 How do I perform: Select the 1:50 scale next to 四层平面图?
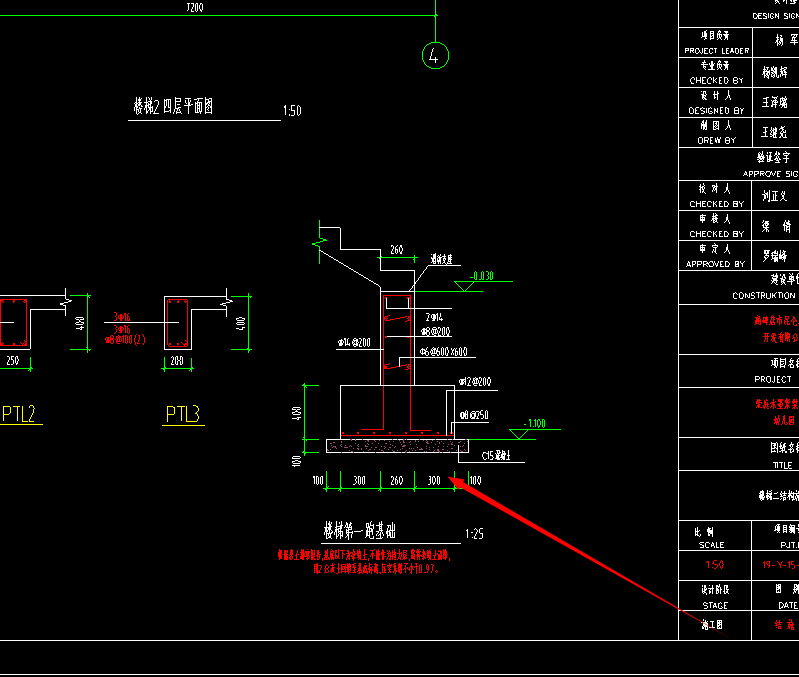[x=292, y=111]
